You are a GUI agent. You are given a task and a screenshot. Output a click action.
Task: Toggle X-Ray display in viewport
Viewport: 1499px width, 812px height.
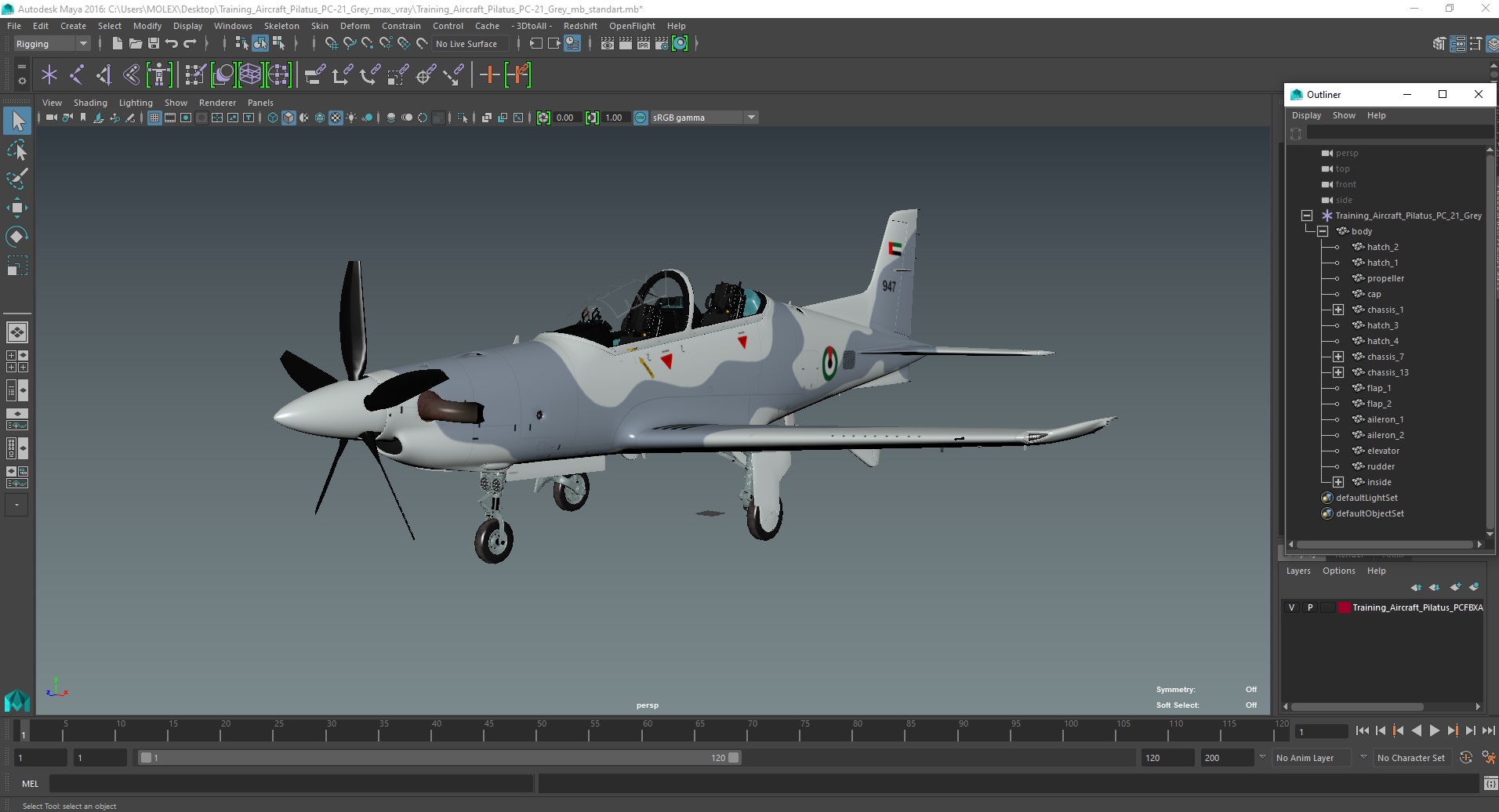pyautogui.click(x=487, y=118)
